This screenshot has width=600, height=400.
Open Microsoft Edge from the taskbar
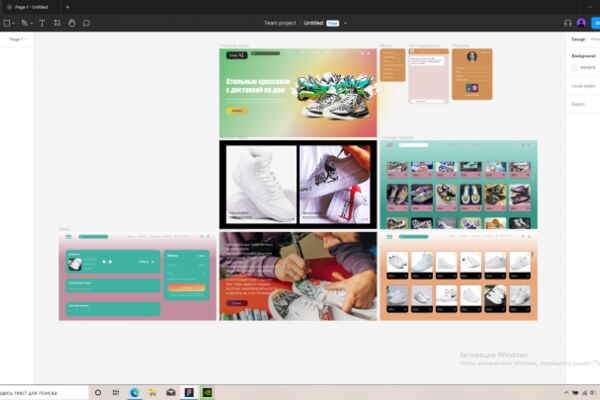[134, 392]
